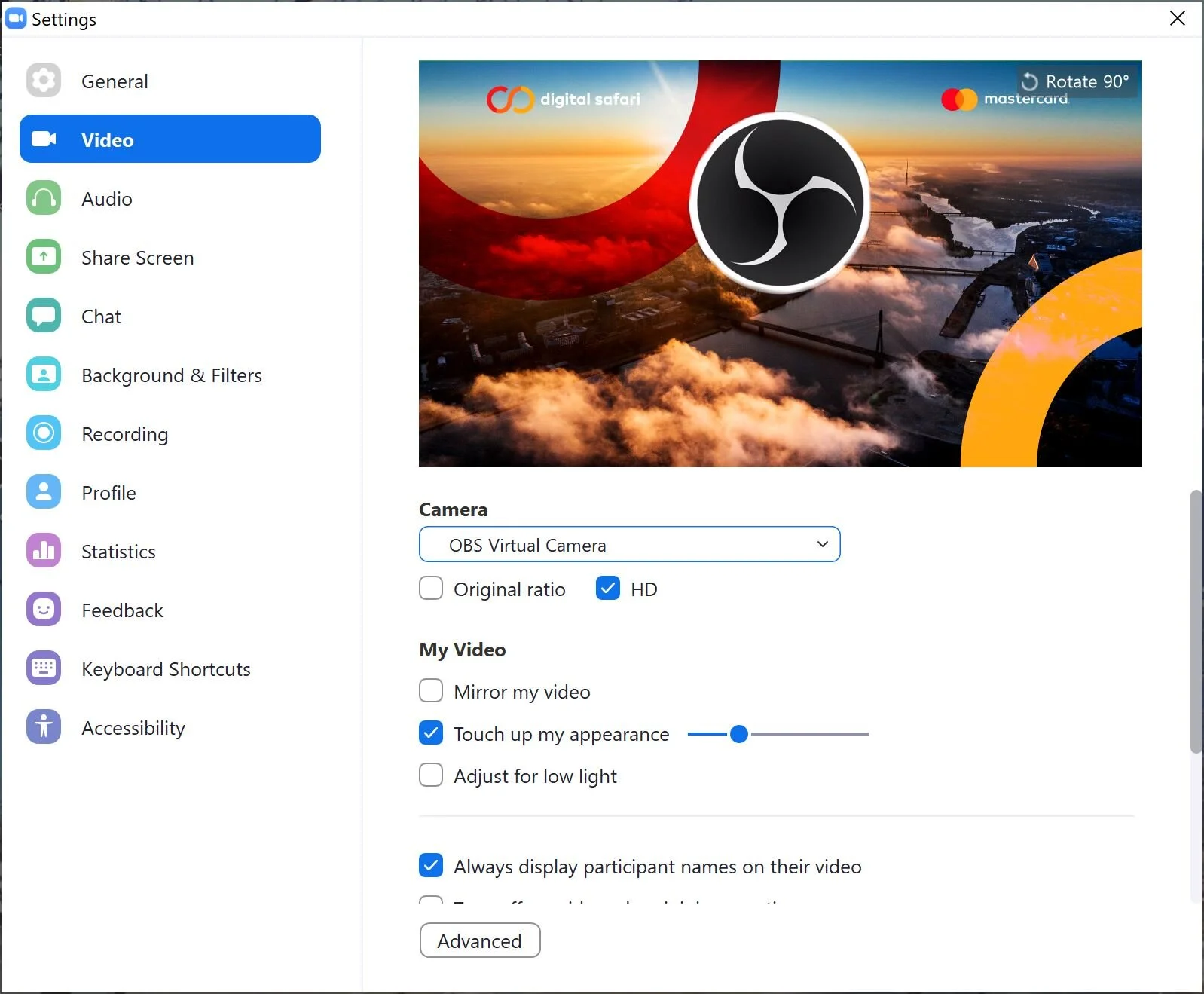Uncheck Always display participant names
Screen dimensions: 1204x994
pyautogui.click(x=431, y=865)
